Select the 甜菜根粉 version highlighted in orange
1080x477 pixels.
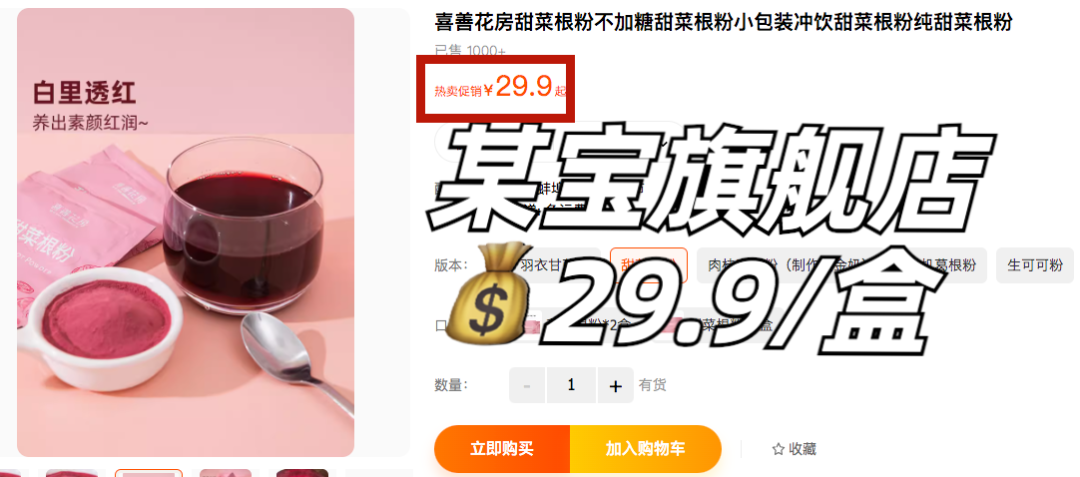point(649,265)
